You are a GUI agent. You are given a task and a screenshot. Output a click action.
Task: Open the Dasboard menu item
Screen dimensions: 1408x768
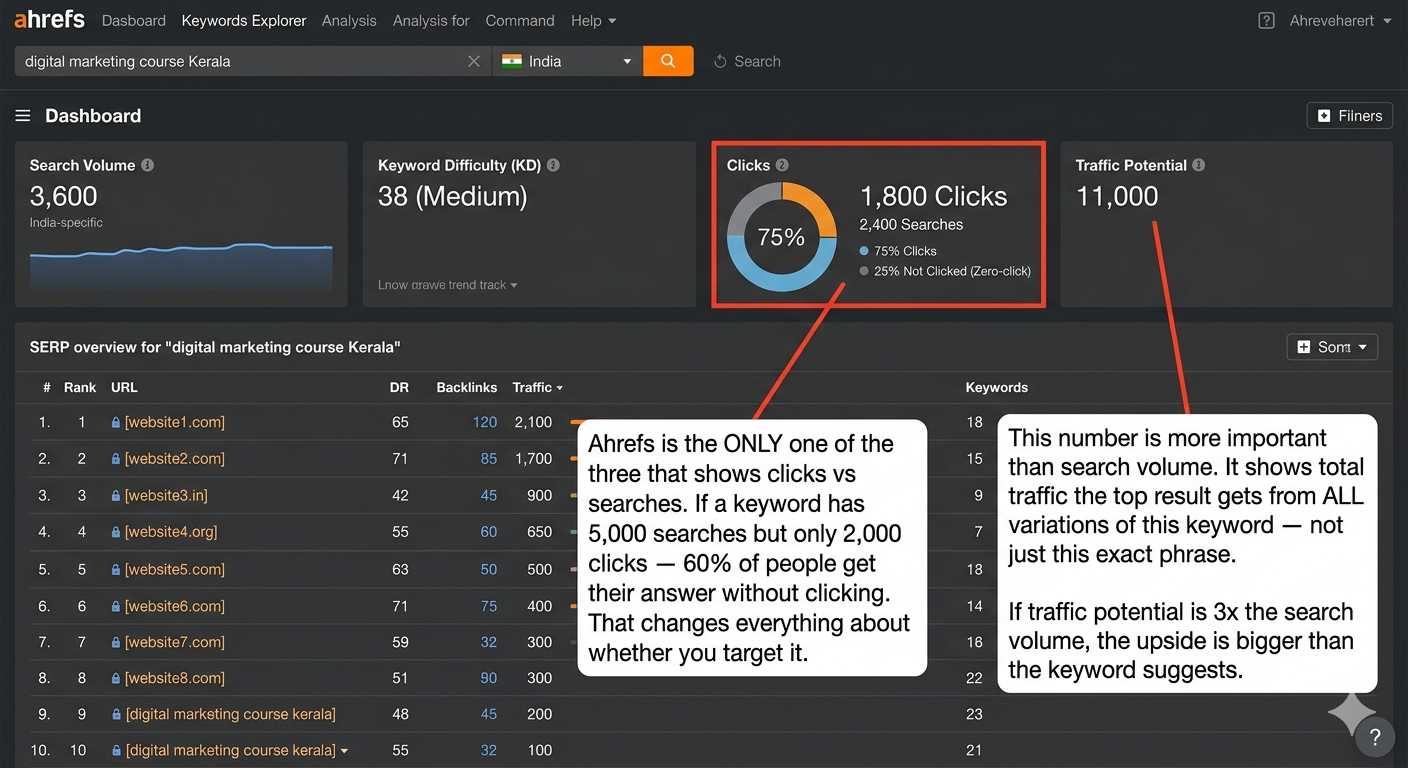(134, 20)
